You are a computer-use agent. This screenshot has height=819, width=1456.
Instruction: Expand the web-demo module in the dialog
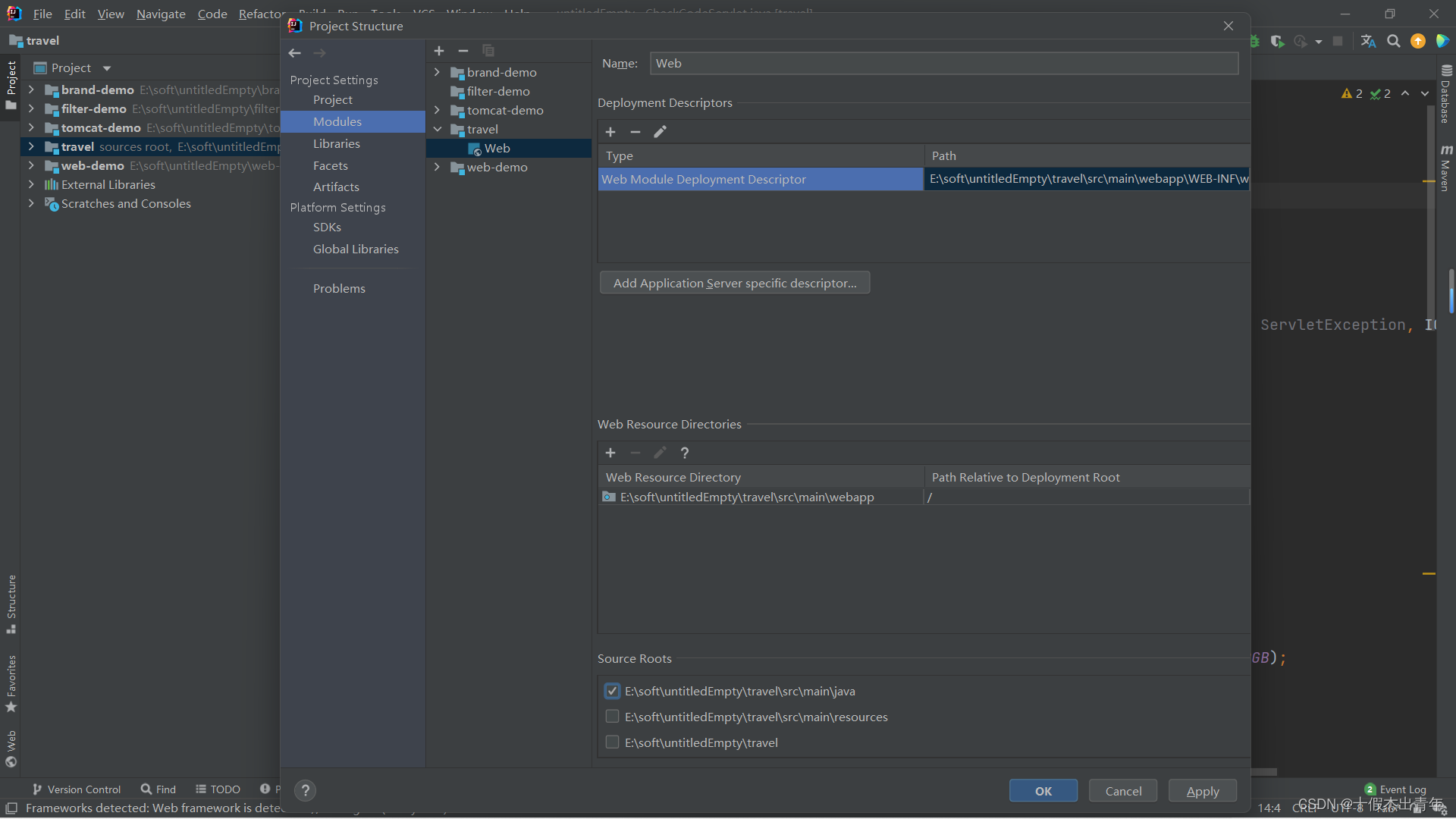(437, 167)
